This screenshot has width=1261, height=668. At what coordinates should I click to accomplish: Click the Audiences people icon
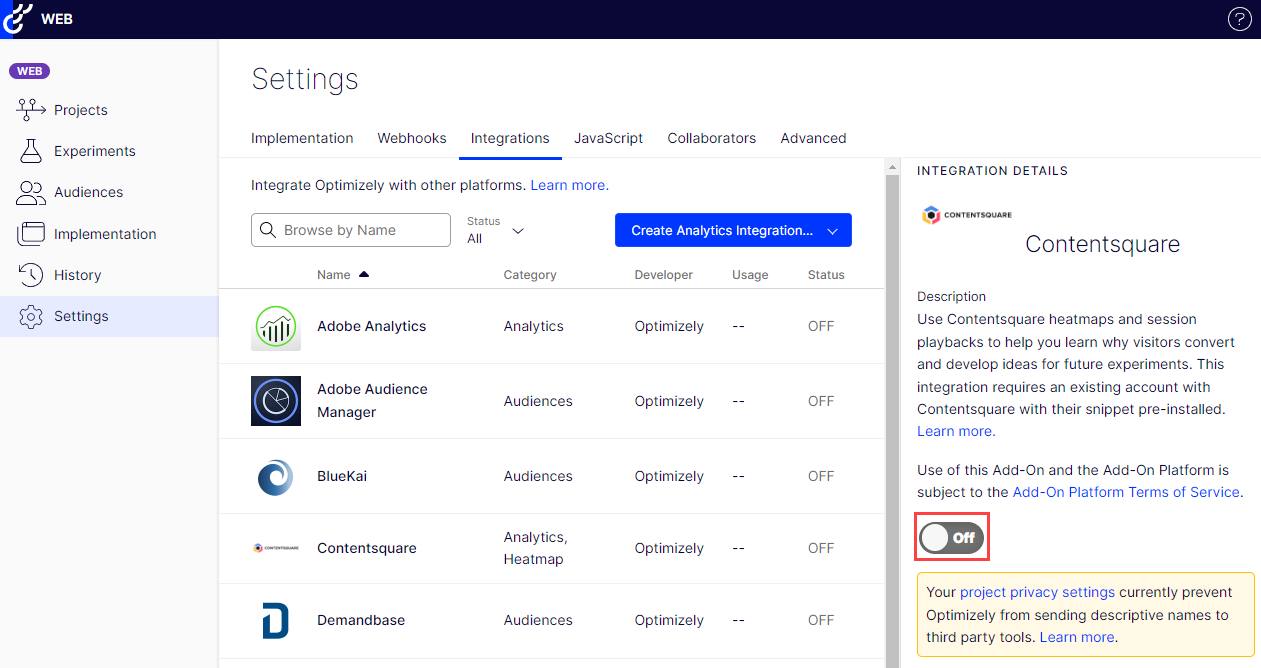(32, 192)
